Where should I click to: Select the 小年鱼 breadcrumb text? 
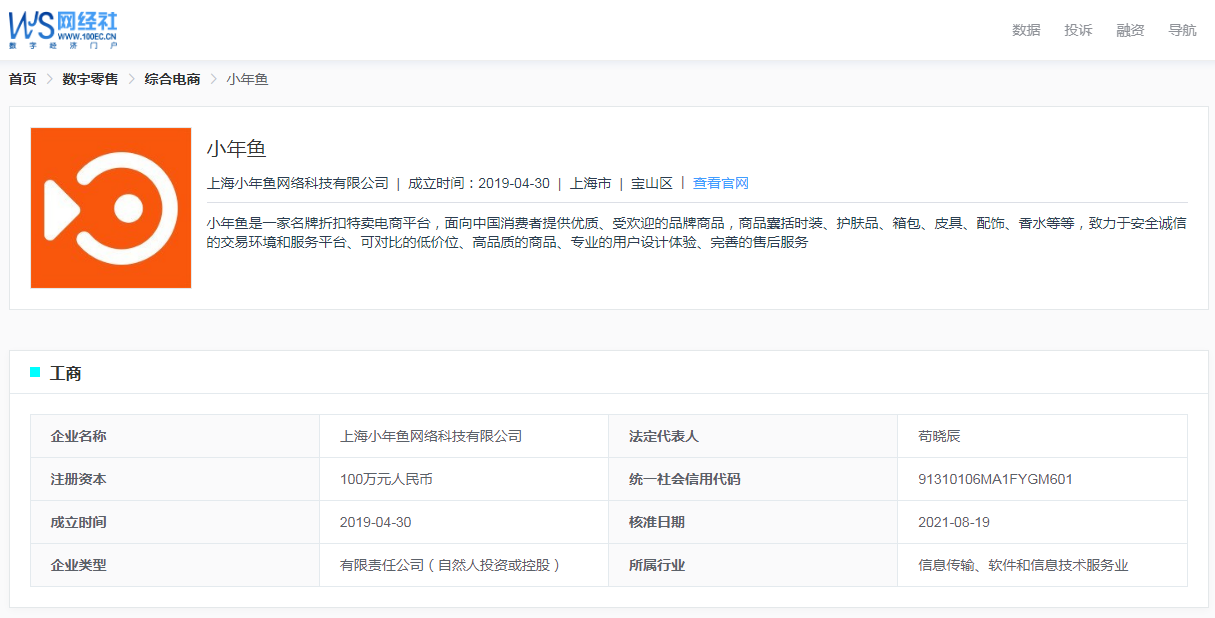pyautogui.click(x=247, y=79)
